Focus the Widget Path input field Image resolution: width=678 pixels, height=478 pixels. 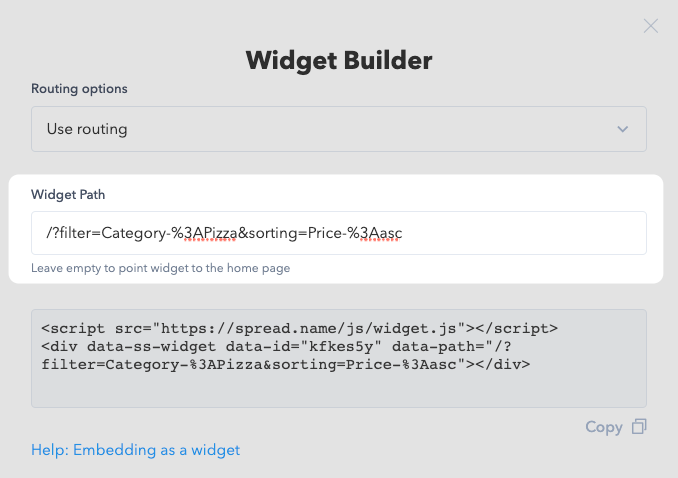[339, 233]
